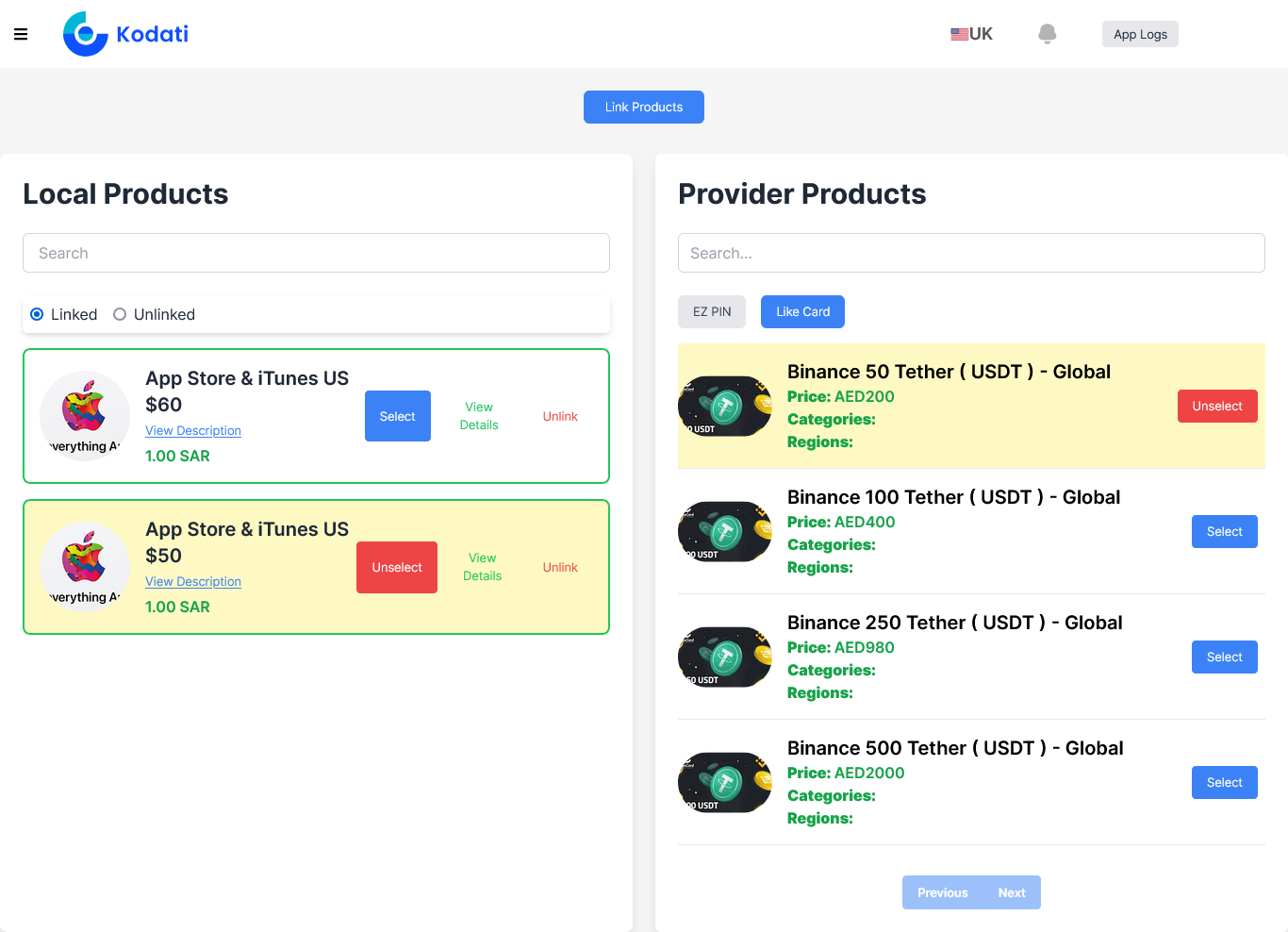This screenshot has width=1288, height=932.
Task: Click the iTunes US $50 thumbnail
Action: point(85,567)
